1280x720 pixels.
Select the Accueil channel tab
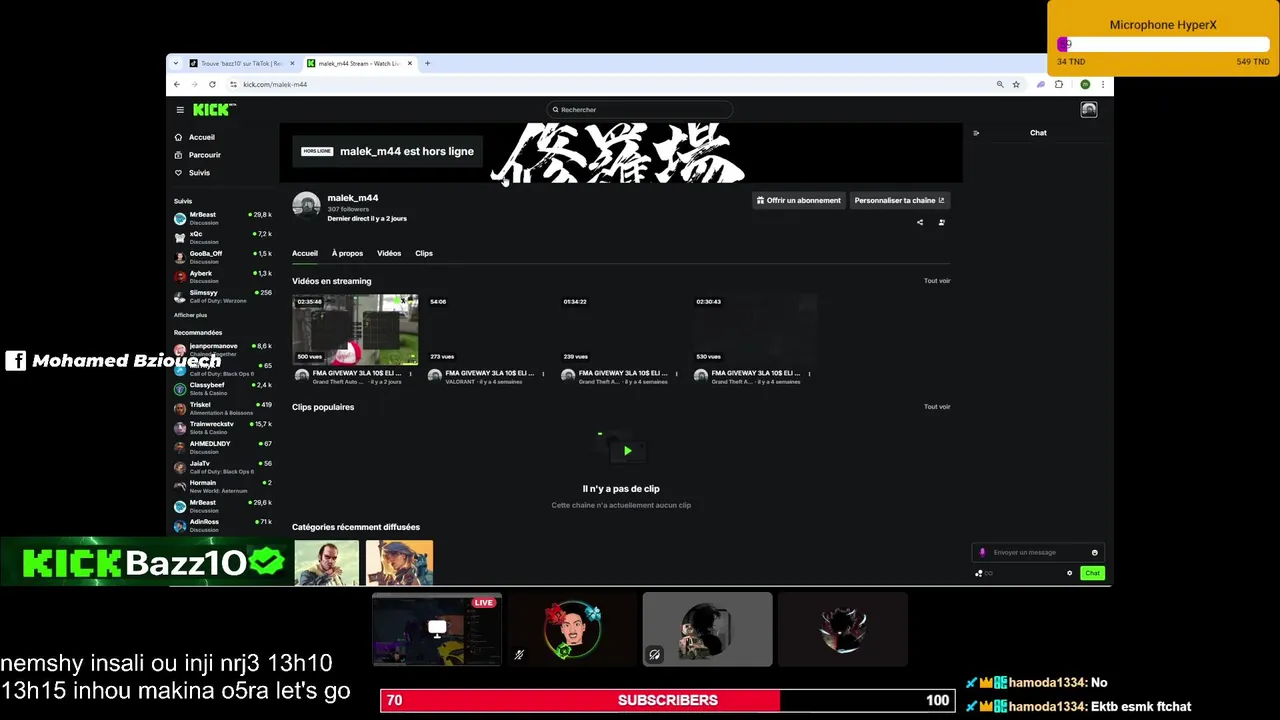click(x=305, y=253)
